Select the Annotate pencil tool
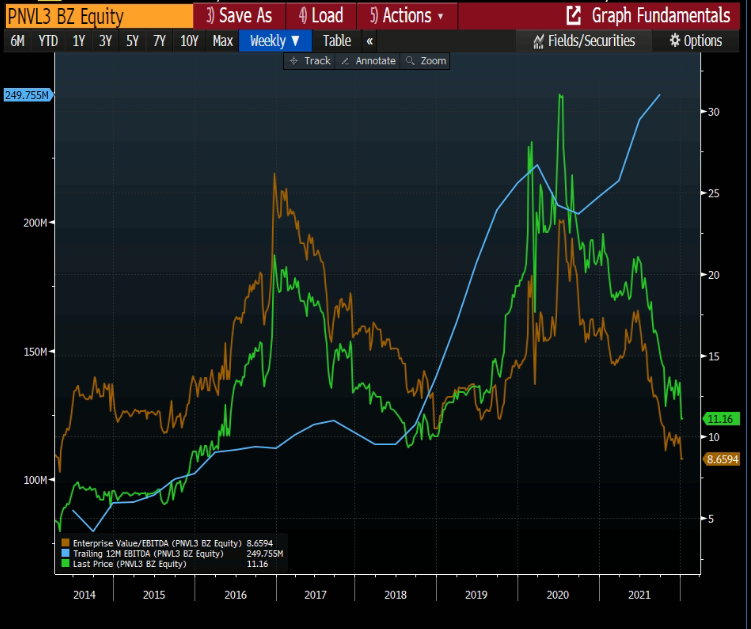 [x=345, y=61]
